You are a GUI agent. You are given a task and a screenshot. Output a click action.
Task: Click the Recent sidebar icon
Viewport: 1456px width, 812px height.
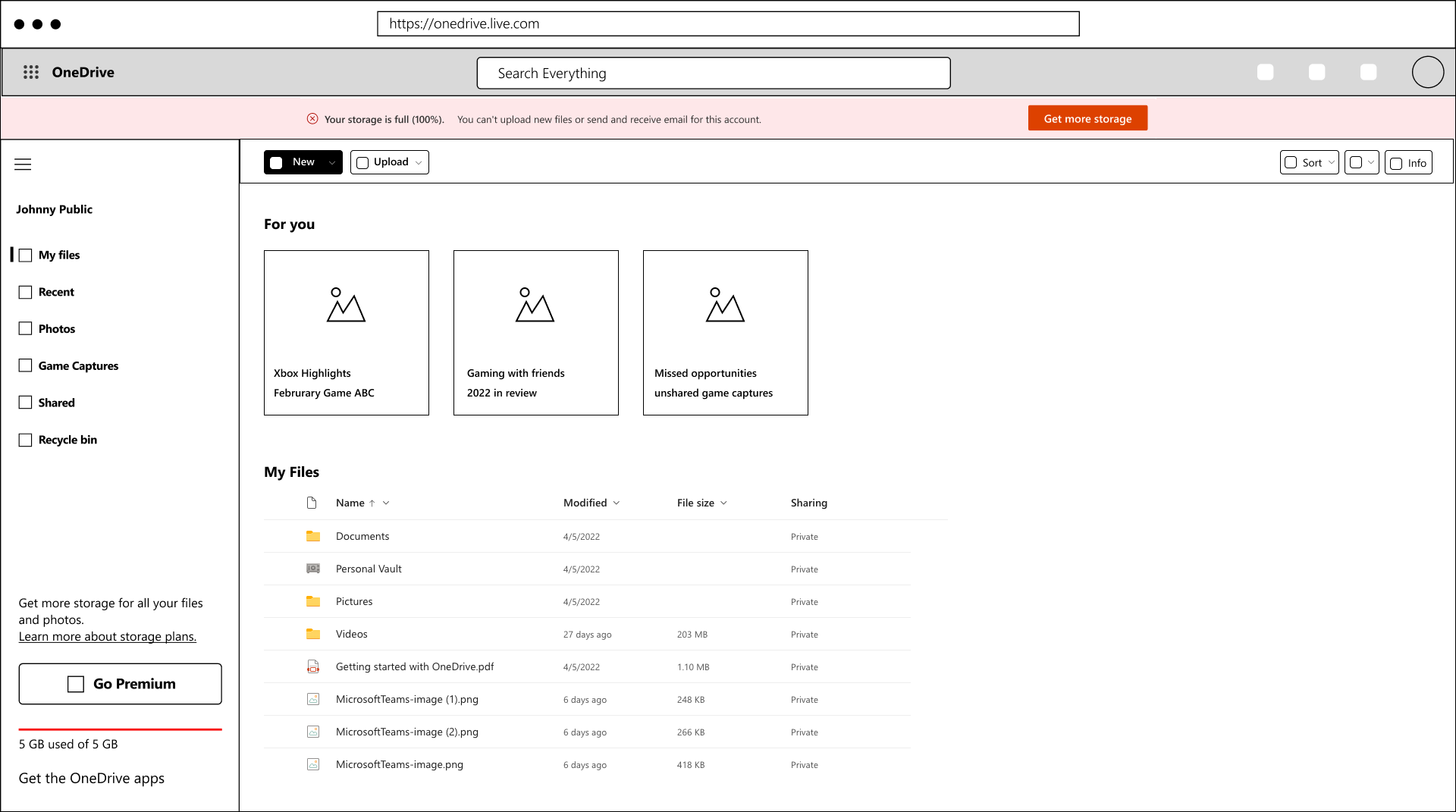pyautogui.click(x=25, y=292)
